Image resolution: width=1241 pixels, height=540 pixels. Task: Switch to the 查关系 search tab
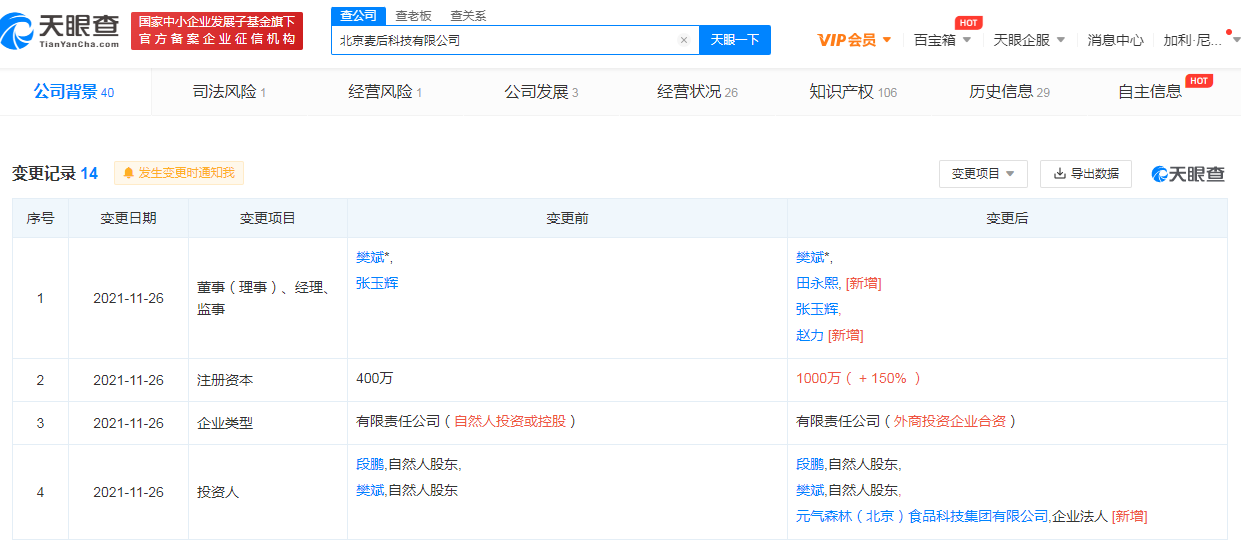[468, 15]
